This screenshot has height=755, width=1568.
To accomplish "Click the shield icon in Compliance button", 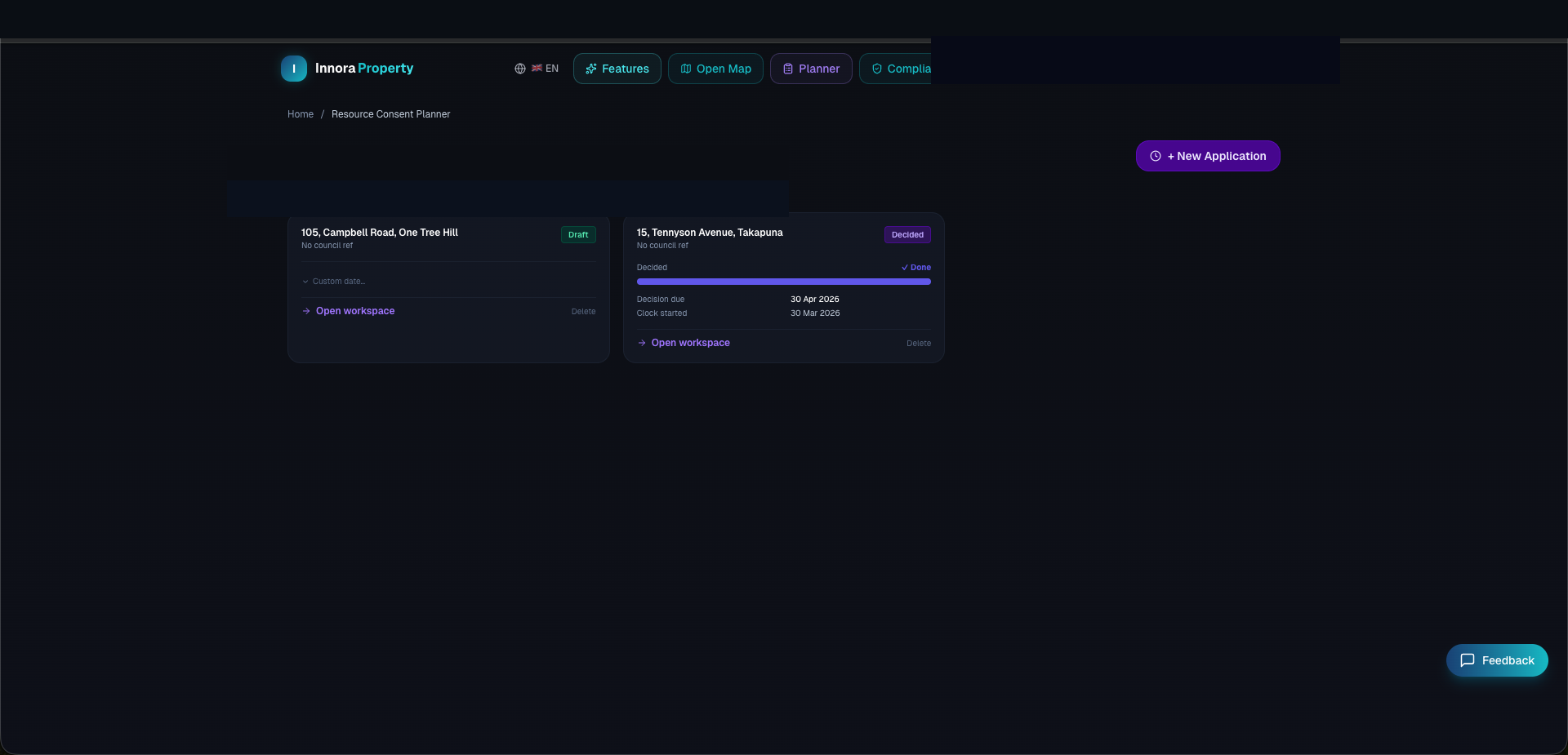I will [x=877, y=69].
